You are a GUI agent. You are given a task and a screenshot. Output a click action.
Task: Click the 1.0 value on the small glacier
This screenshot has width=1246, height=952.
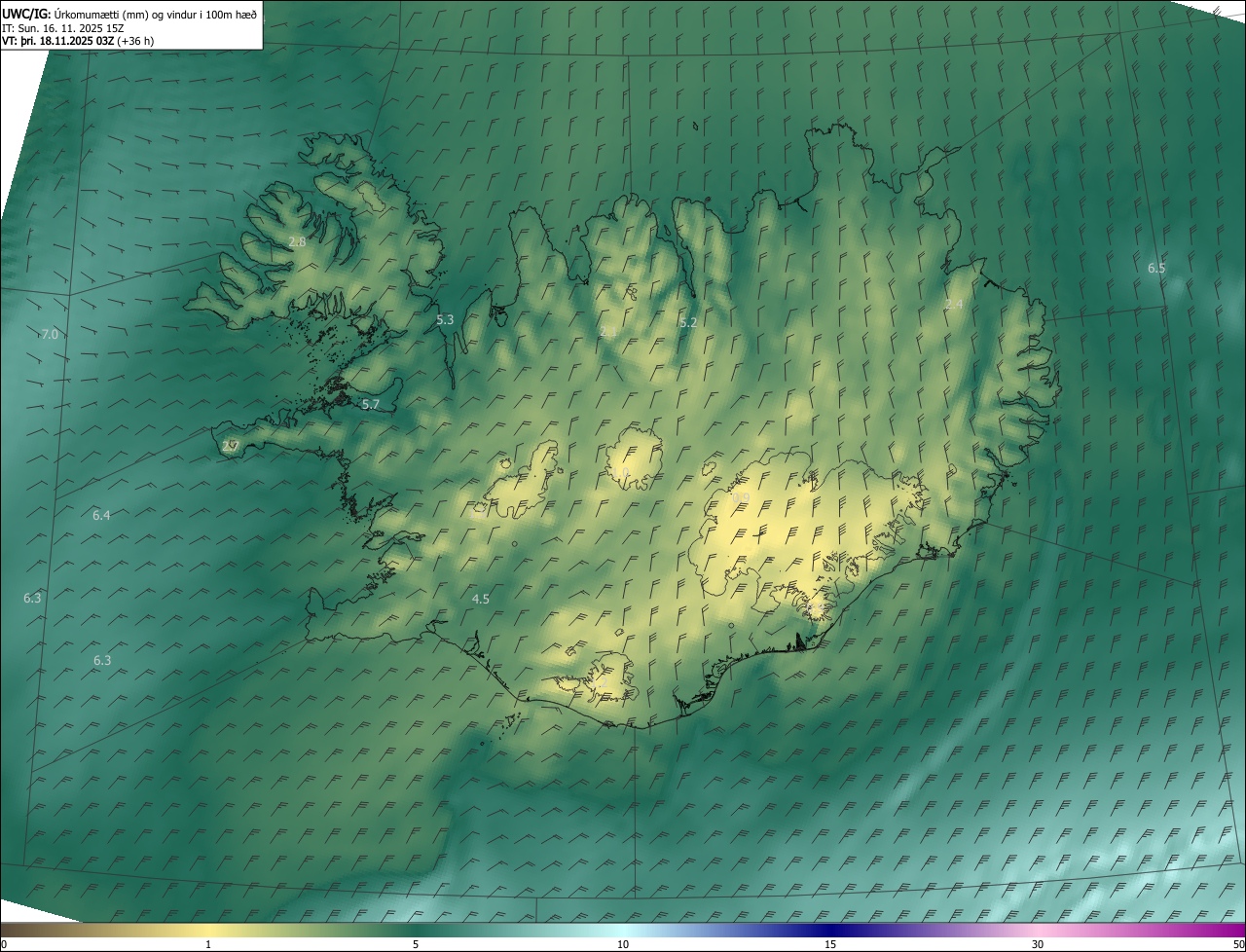coord(620,472)
